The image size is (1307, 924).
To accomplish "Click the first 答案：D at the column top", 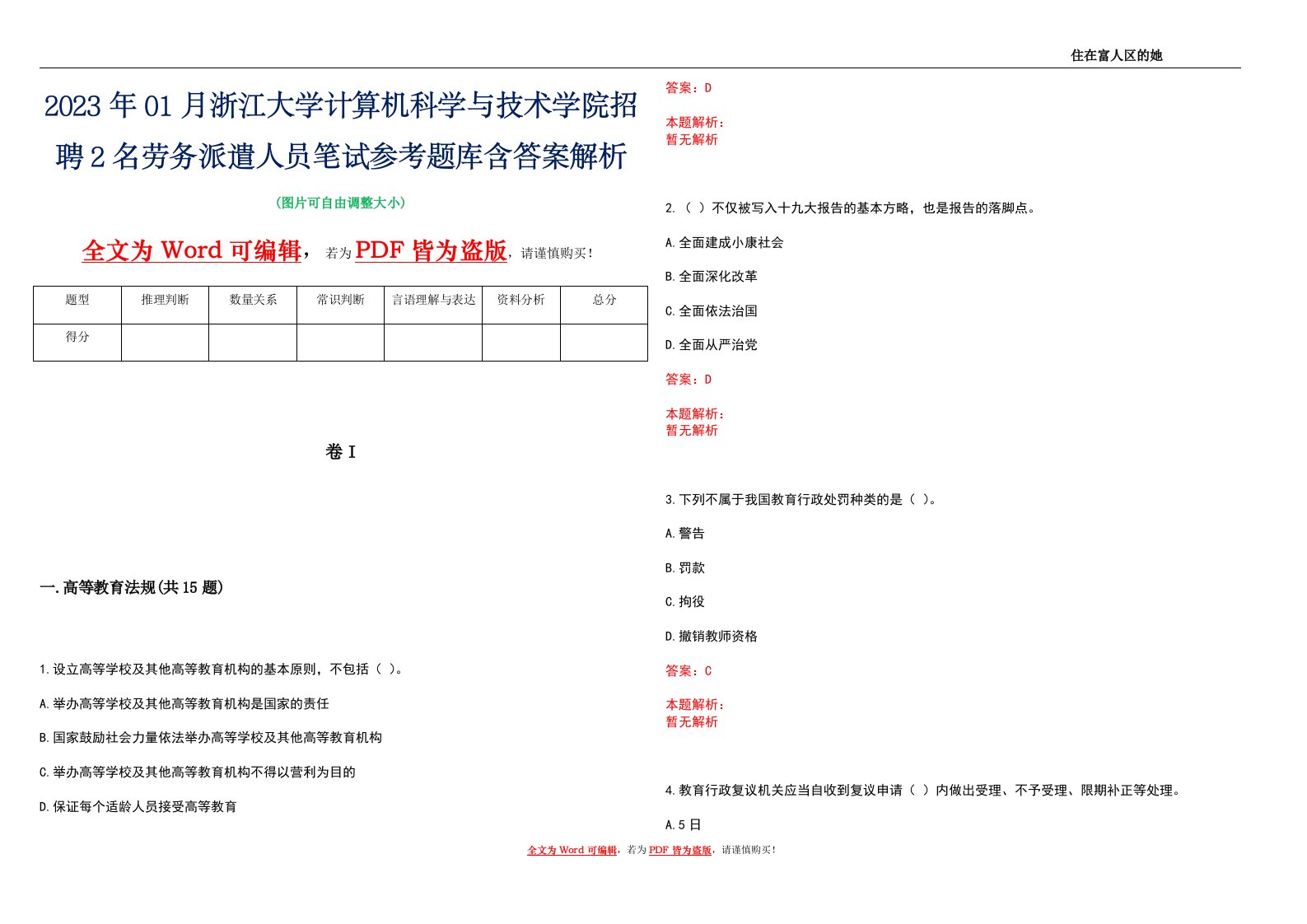I will coord(689,88).
